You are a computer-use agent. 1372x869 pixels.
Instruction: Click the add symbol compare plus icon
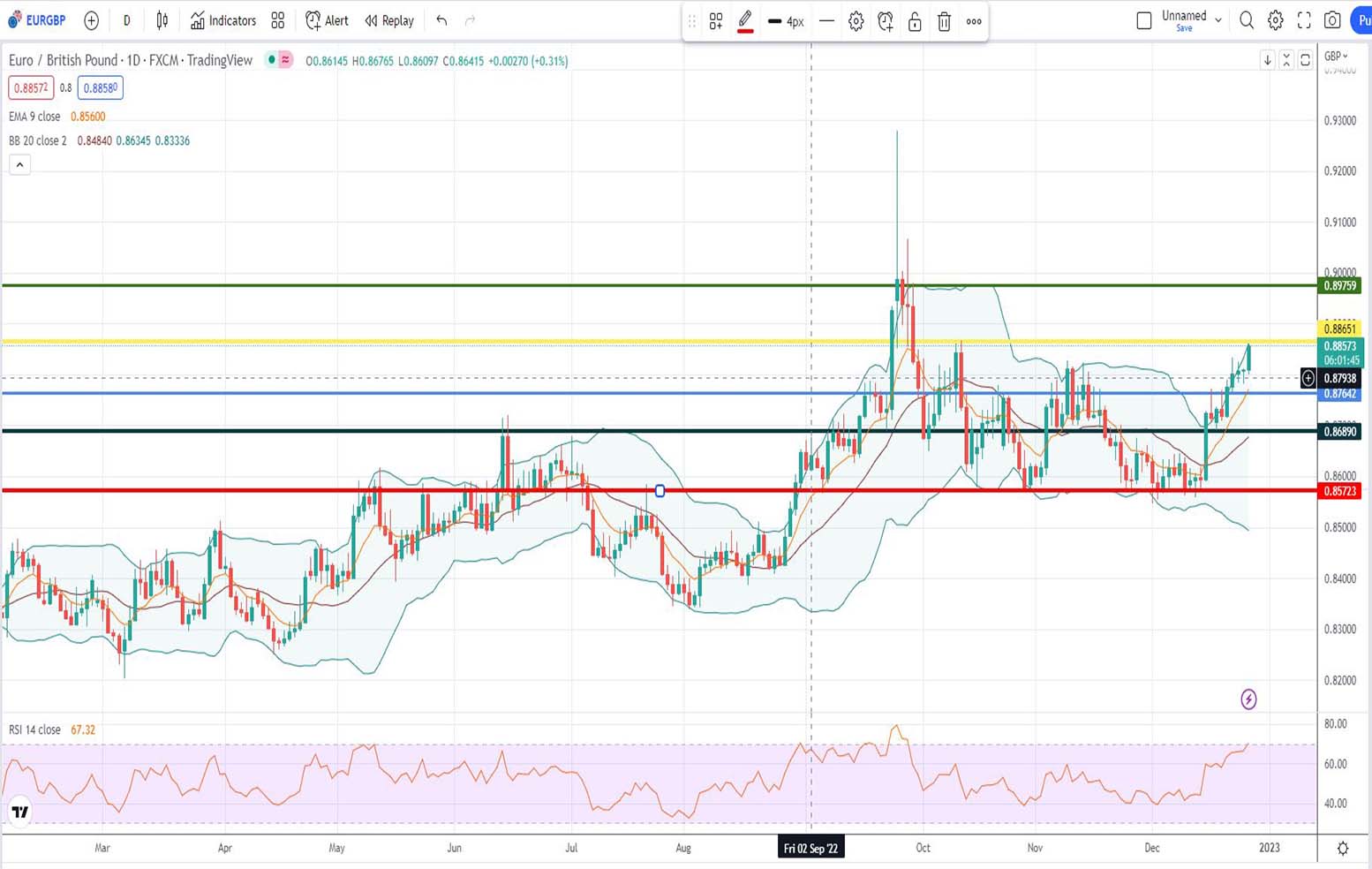point(91,20)
